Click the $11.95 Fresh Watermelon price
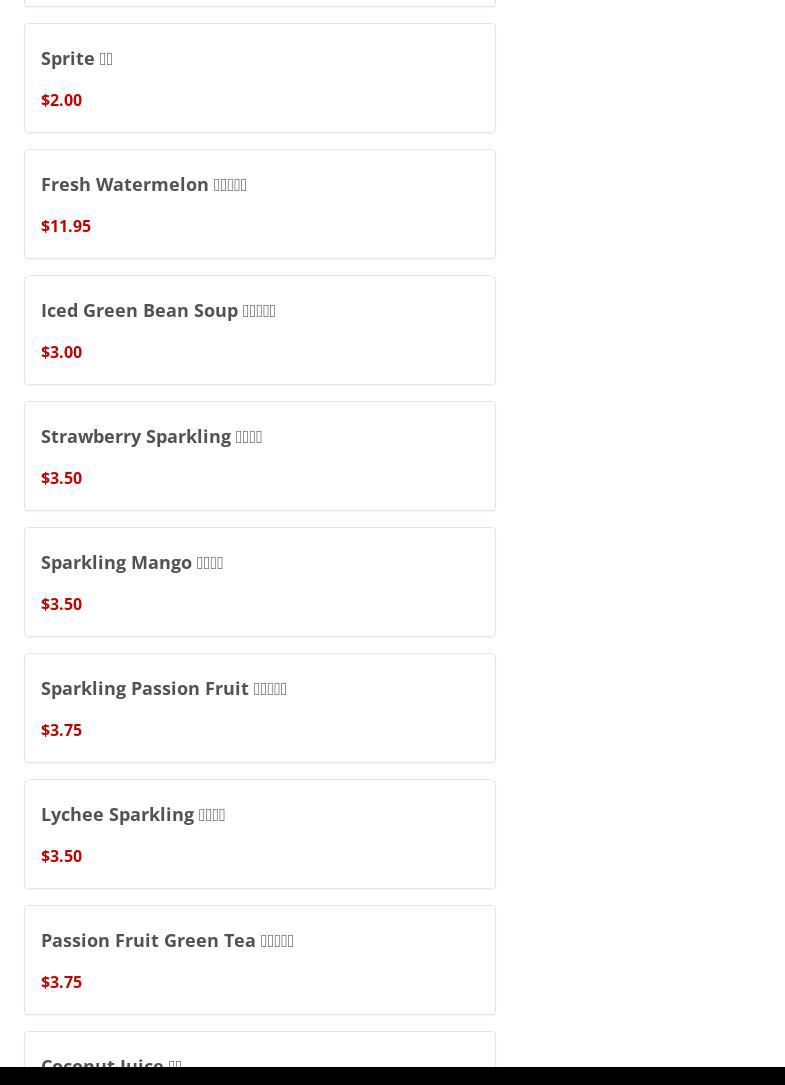Image resolution: width=785 pixels, height=1085 pixels. [66, 226]
